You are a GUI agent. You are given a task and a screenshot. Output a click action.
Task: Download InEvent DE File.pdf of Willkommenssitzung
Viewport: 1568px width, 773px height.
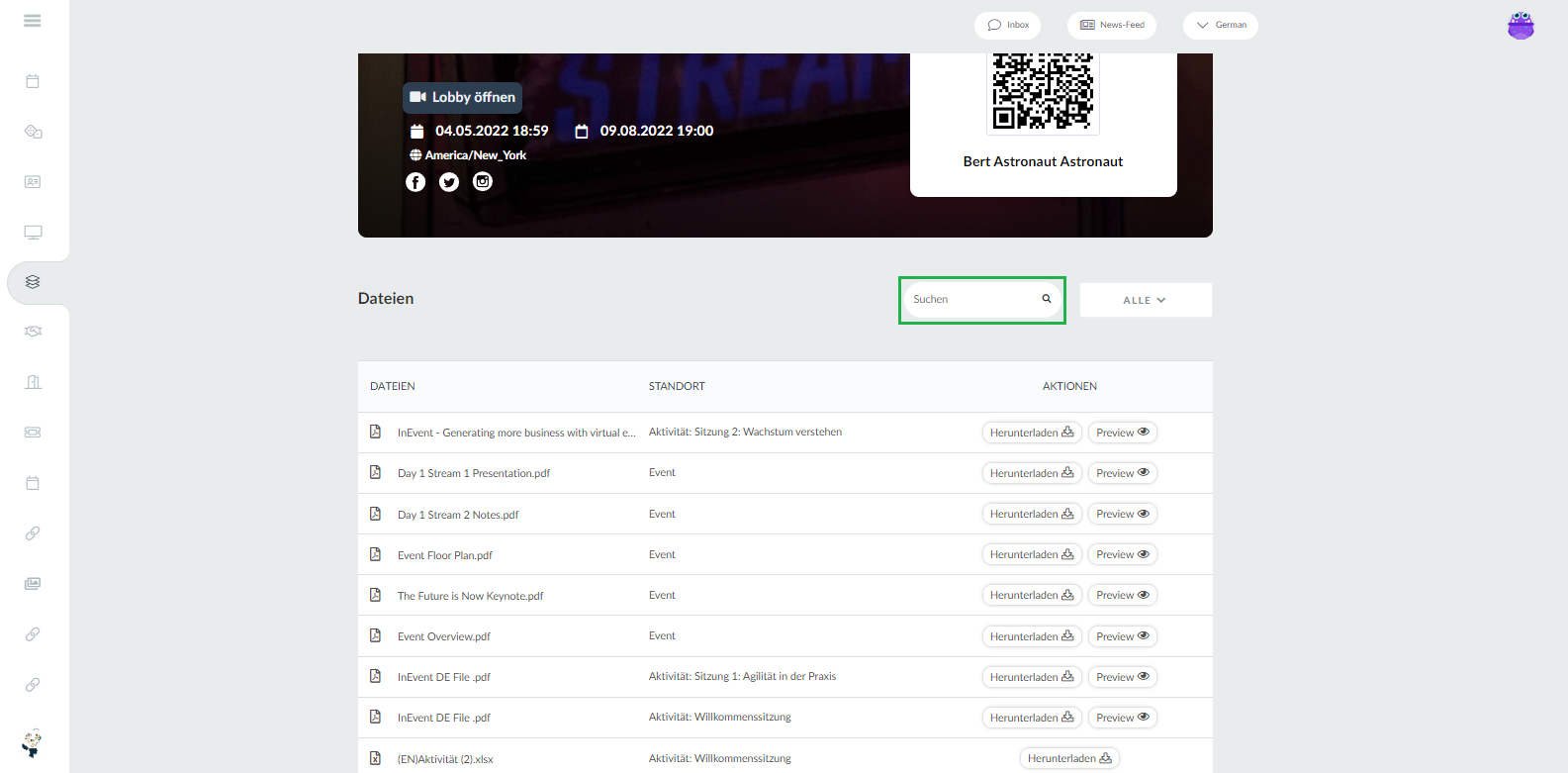pyautogui.click(x=1032, y=718)
